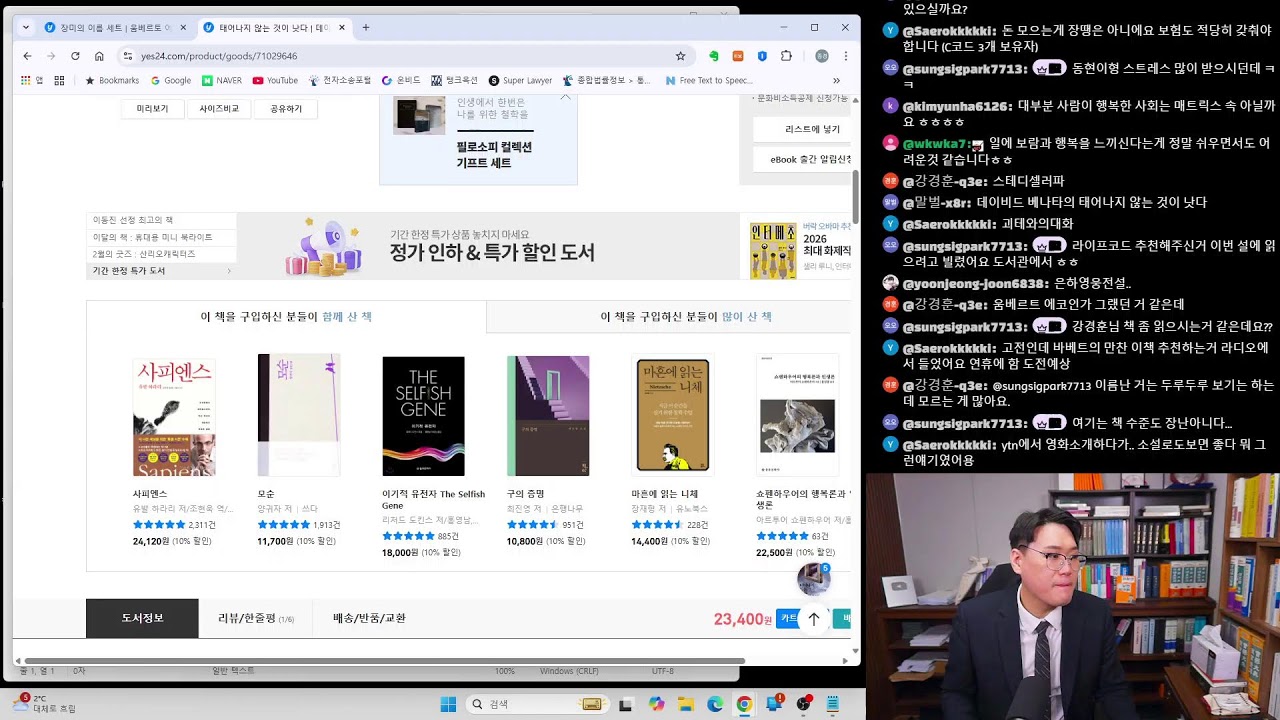Open the Google bookmark
Image resolution: width=1280 pixels, height=720 pixels.
170,80
